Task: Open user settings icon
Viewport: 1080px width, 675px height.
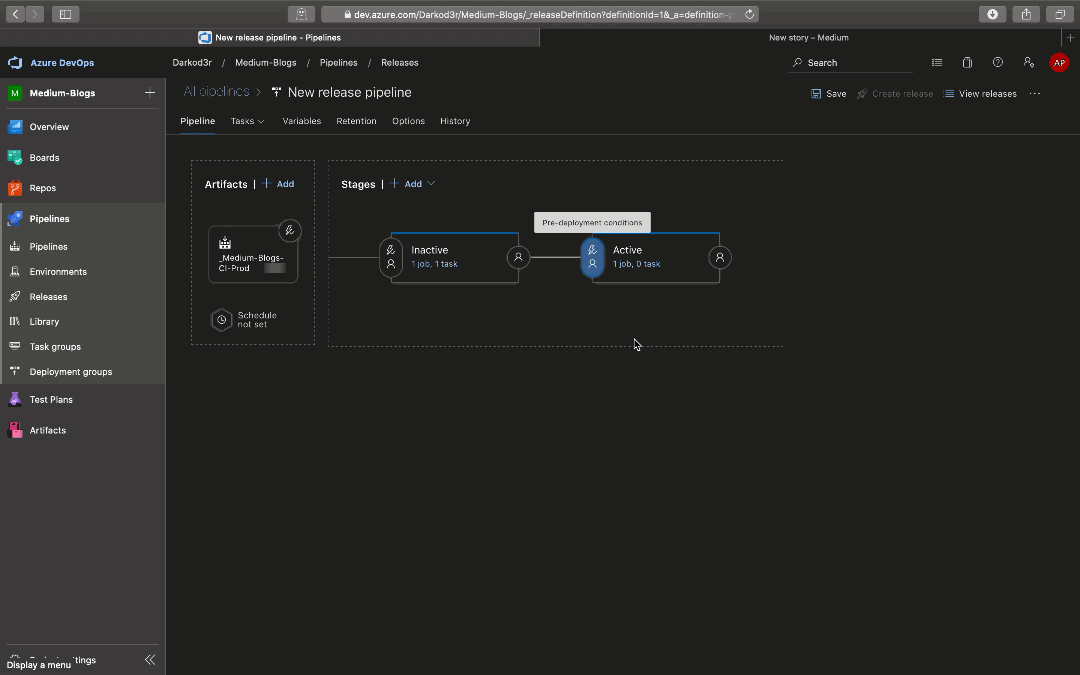Action: point(1028,63)
